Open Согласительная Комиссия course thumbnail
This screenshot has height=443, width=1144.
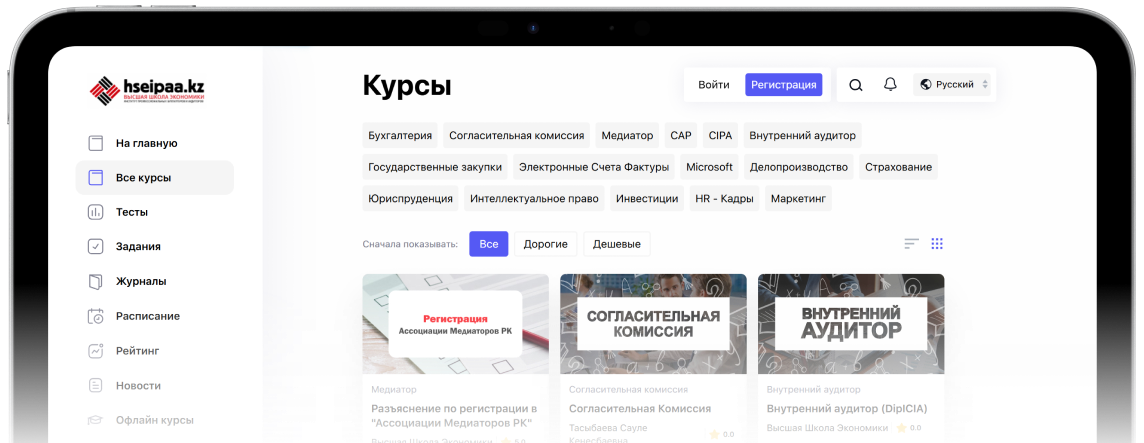(653, 324)
